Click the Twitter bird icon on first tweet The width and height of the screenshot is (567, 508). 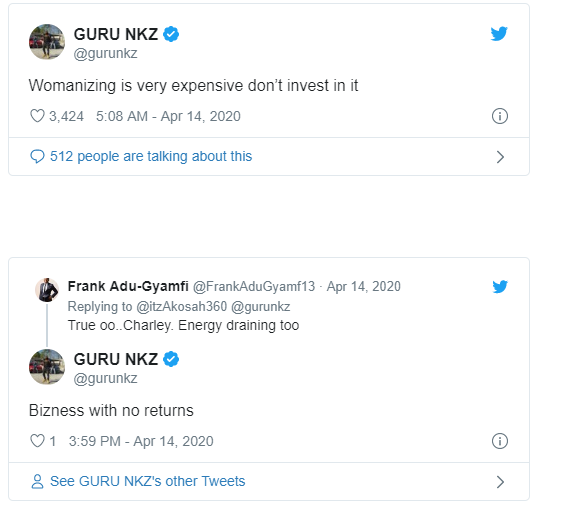point(499,34)
